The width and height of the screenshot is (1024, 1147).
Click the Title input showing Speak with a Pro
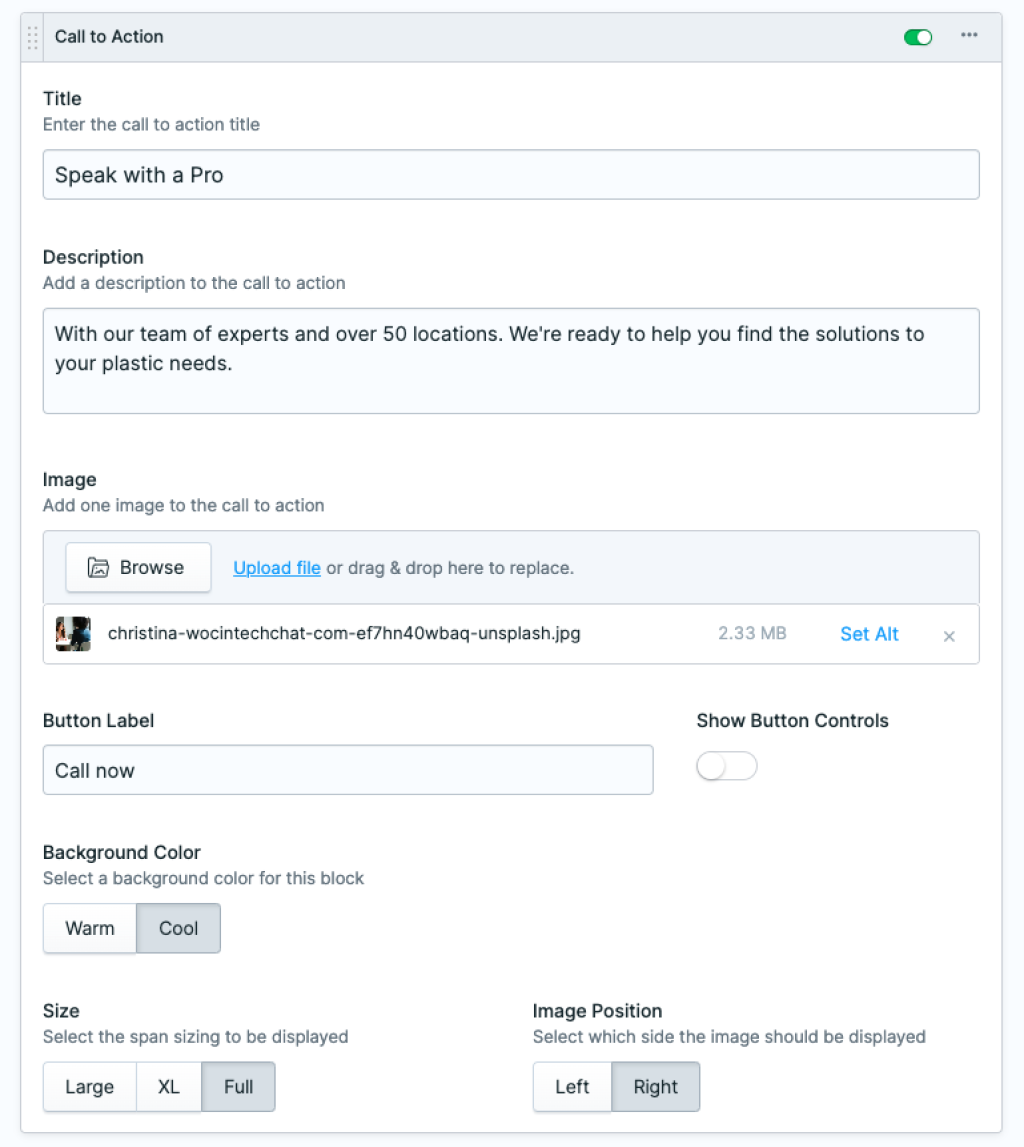(511, 174)
